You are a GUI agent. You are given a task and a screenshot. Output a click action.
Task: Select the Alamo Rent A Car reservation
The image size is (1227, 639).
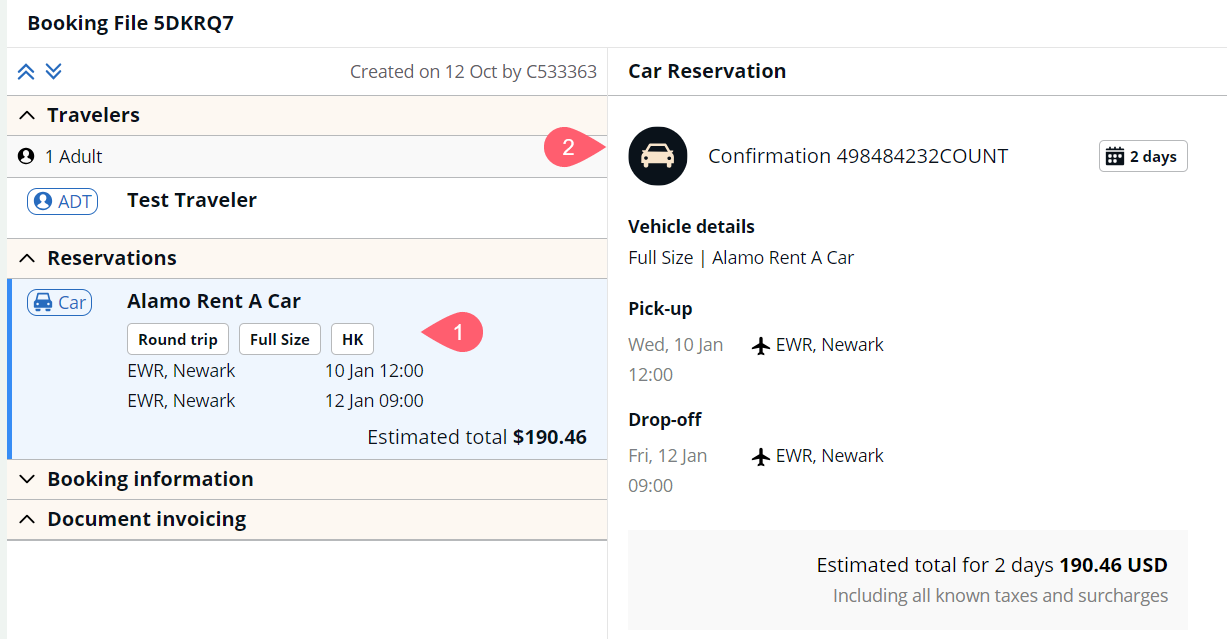tap(307, 369)
